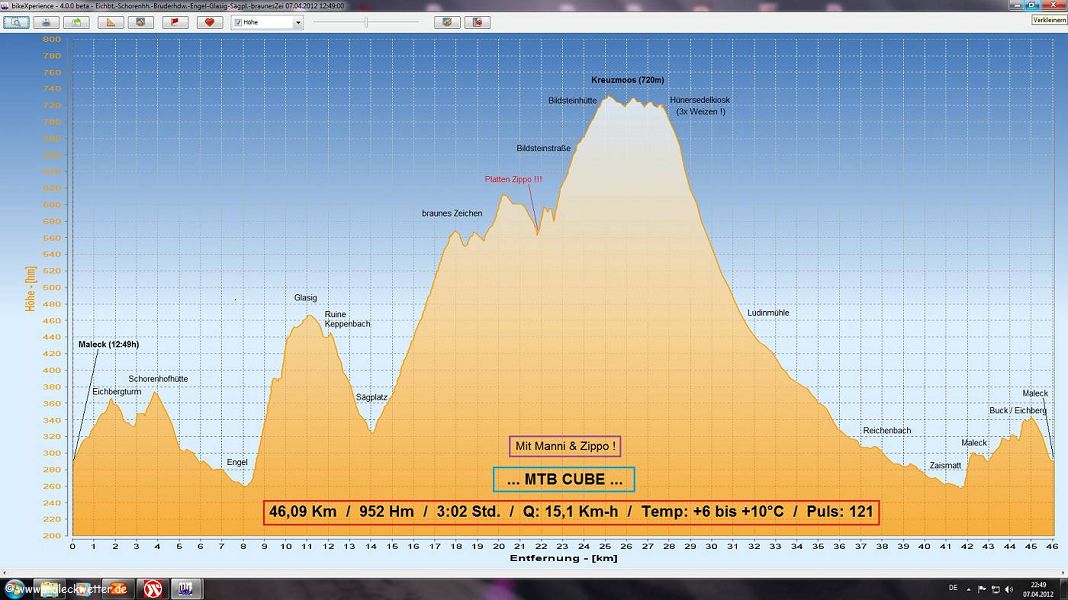Click the Kreuzmoos (720m) peak label
This screenshot has height=600, width=1068.
pyautogui.click(x=627, y=80)
